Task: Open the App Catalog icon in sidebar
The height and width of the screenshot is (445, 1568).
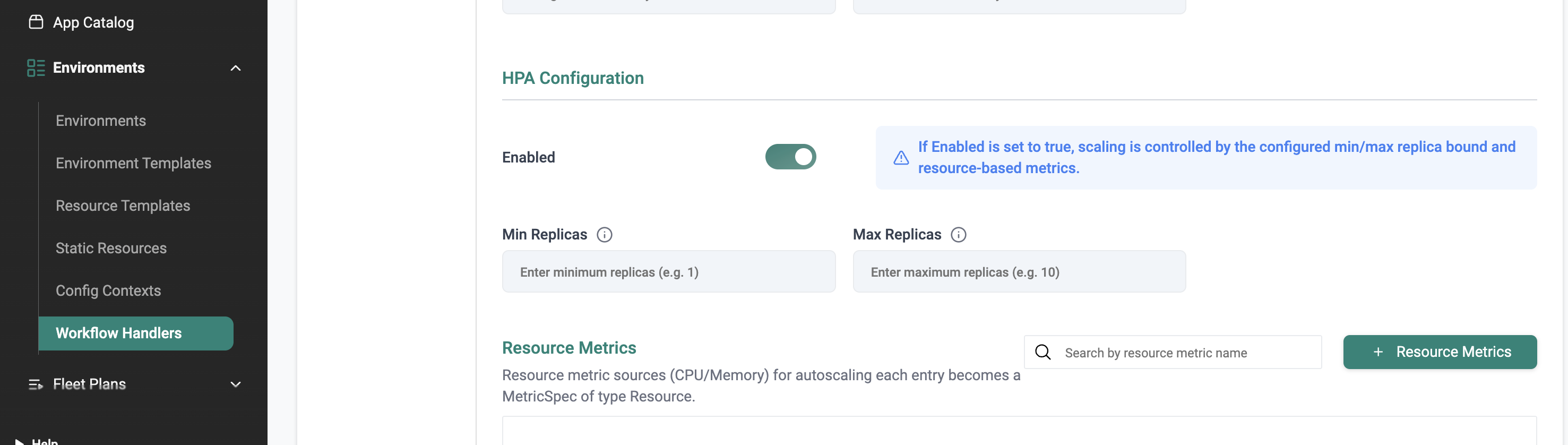Action: (36, 22)
